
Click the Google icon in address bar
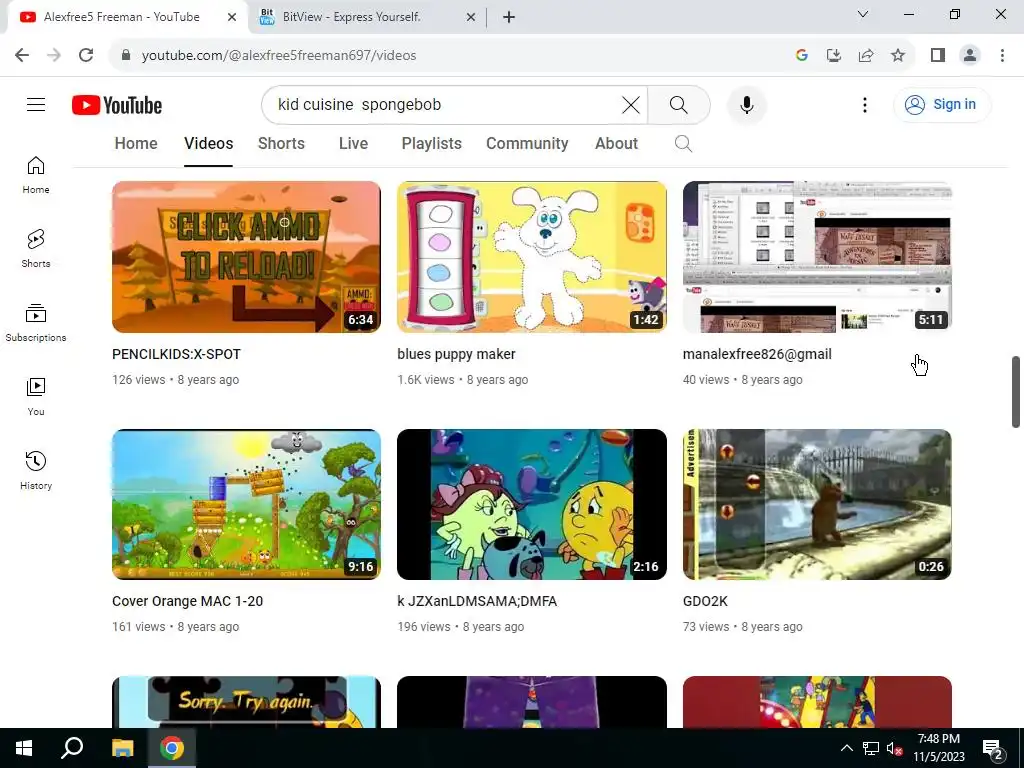(x=802, y=55)
